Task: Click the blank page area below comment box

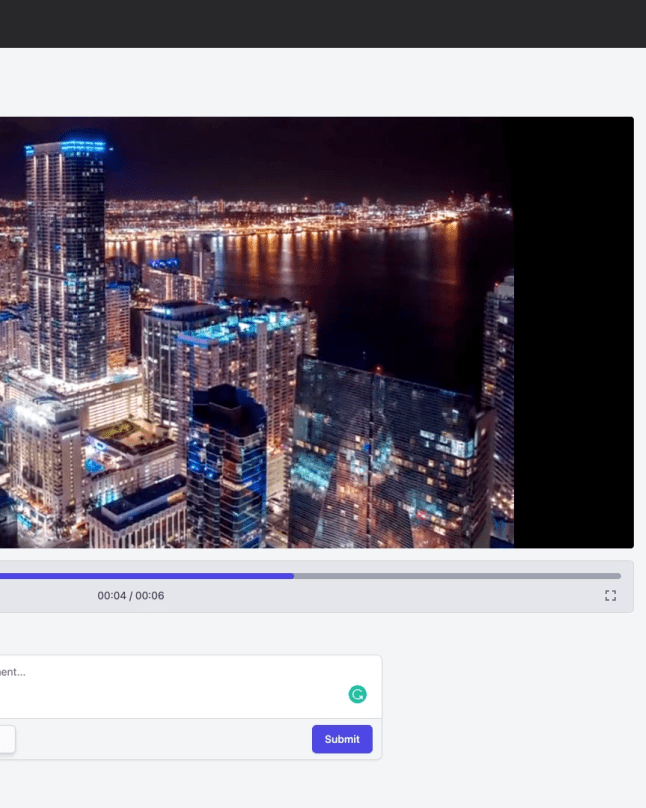Action: [320, 785]
